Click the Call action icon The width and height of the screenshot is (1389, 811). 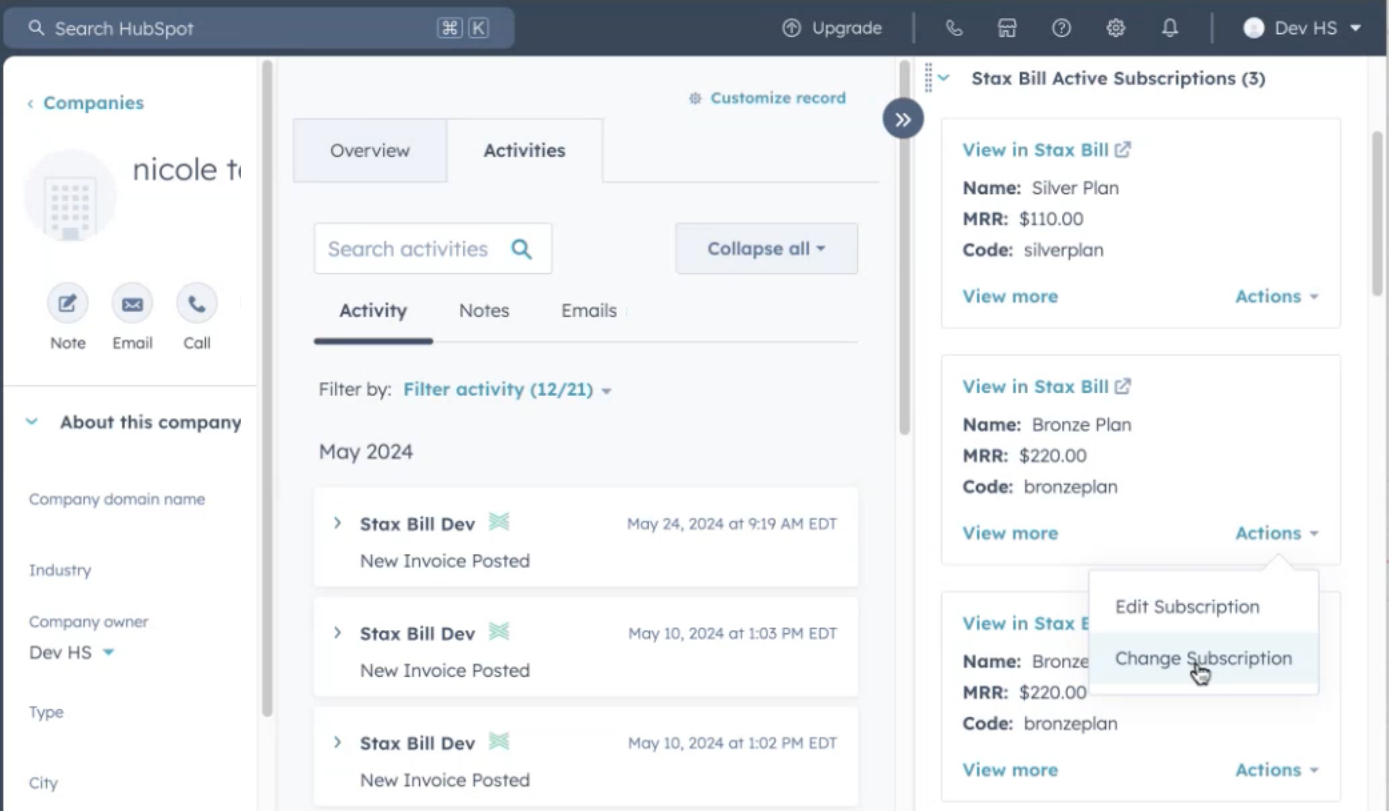(197, 303)
